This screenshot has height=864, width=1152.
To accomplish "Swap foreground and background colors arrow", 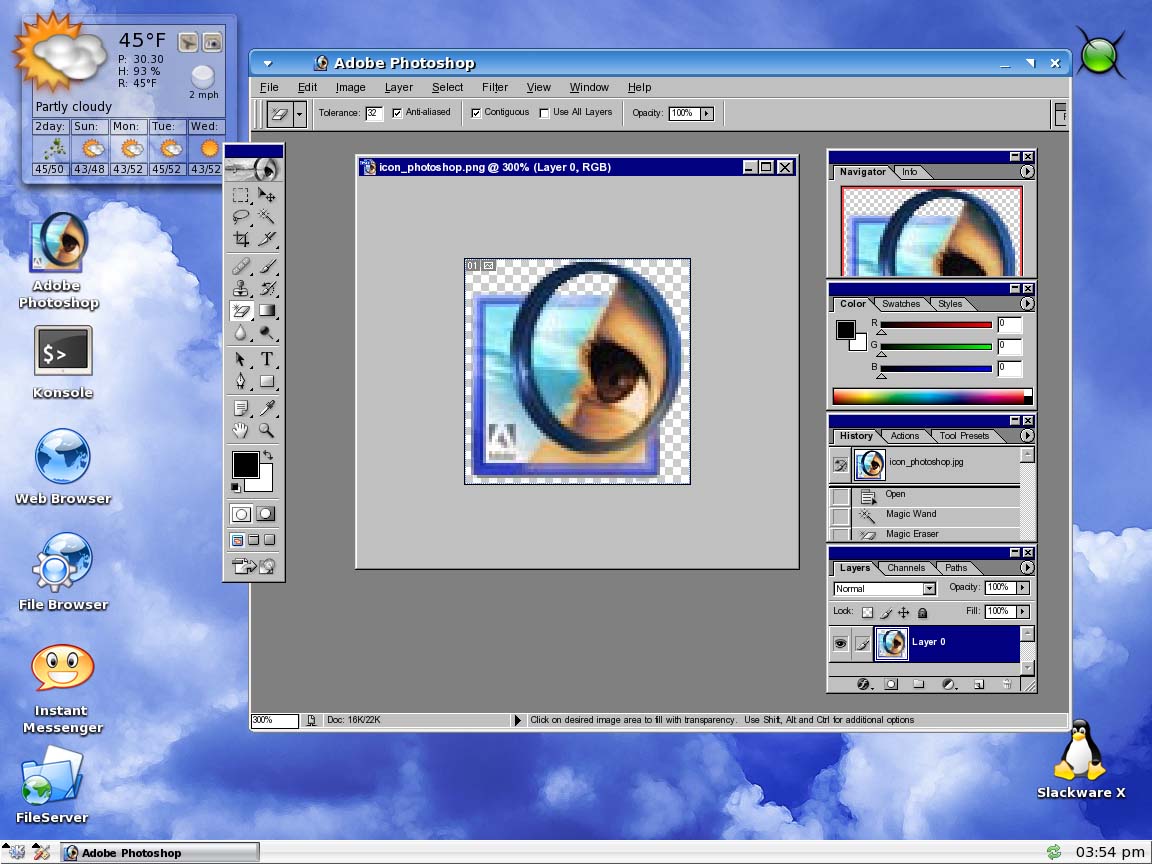I will [268, 456].
